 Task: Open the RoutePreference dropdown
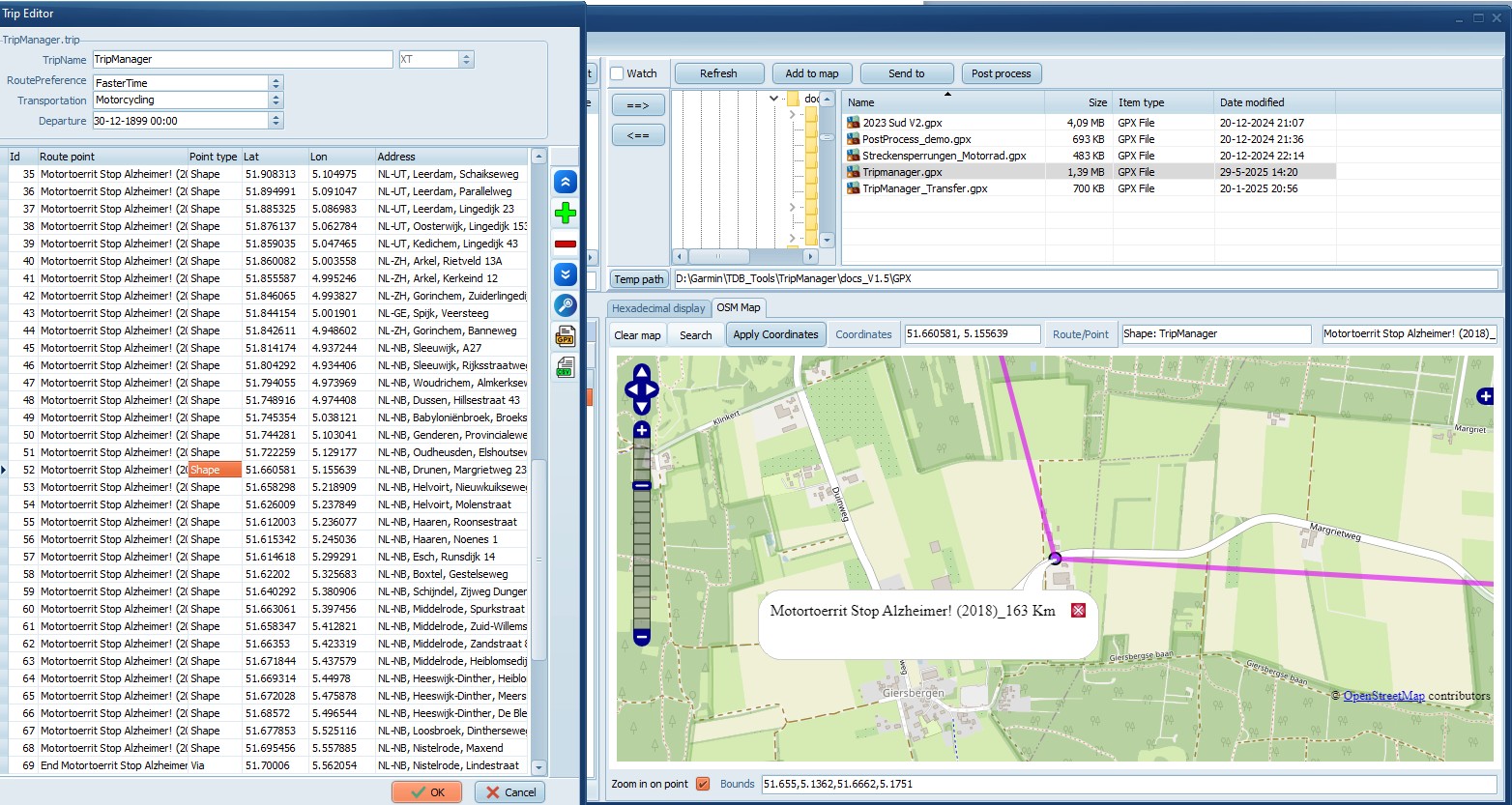276,83
